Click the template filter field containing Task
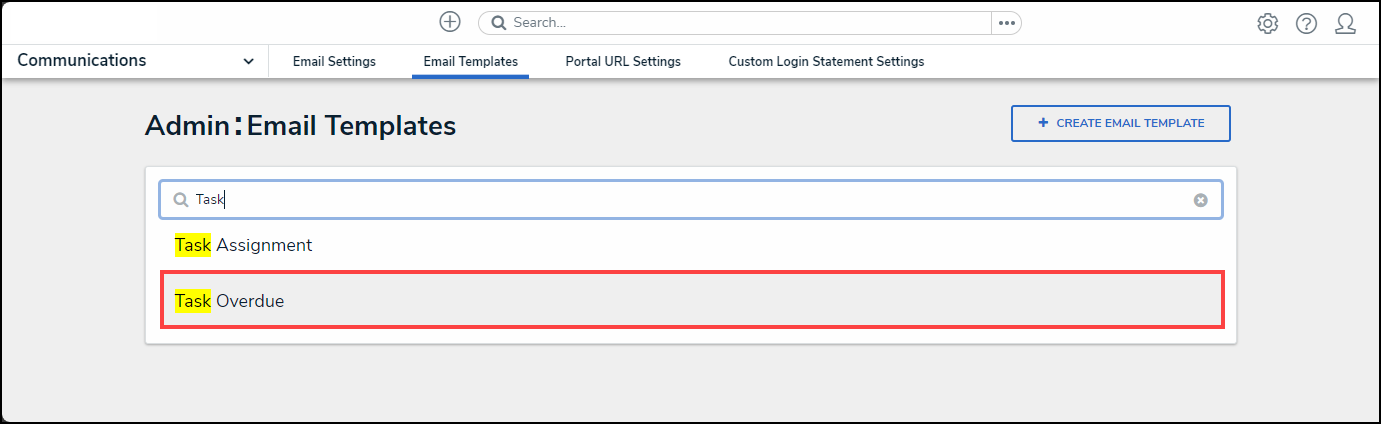The height and width of the screenshot is (424, 1381). pos(690,200)
